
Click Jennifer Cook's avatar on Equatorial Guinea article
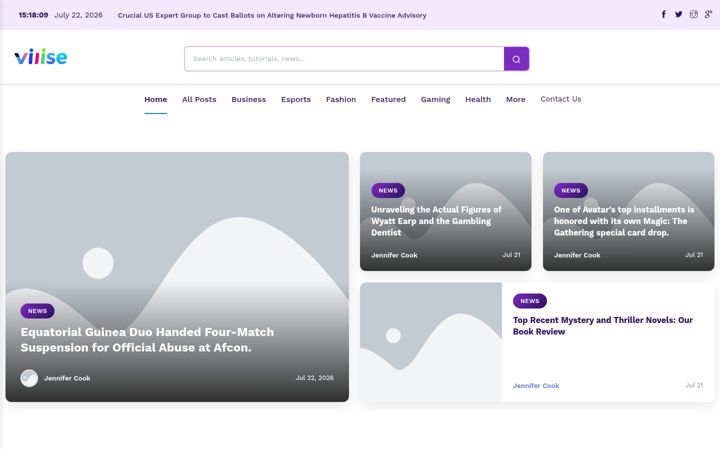tap(29, 378)
